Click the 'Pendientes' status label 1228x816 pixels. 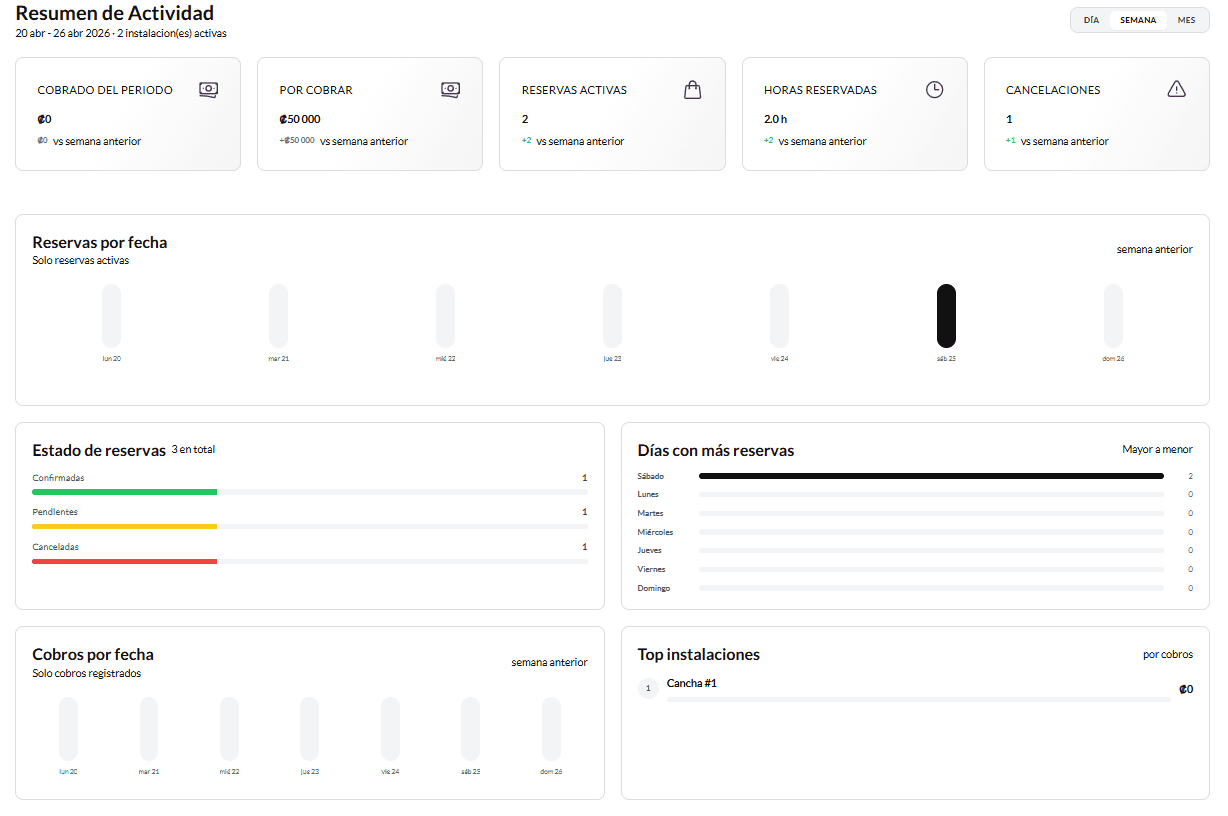pos(55,512)
